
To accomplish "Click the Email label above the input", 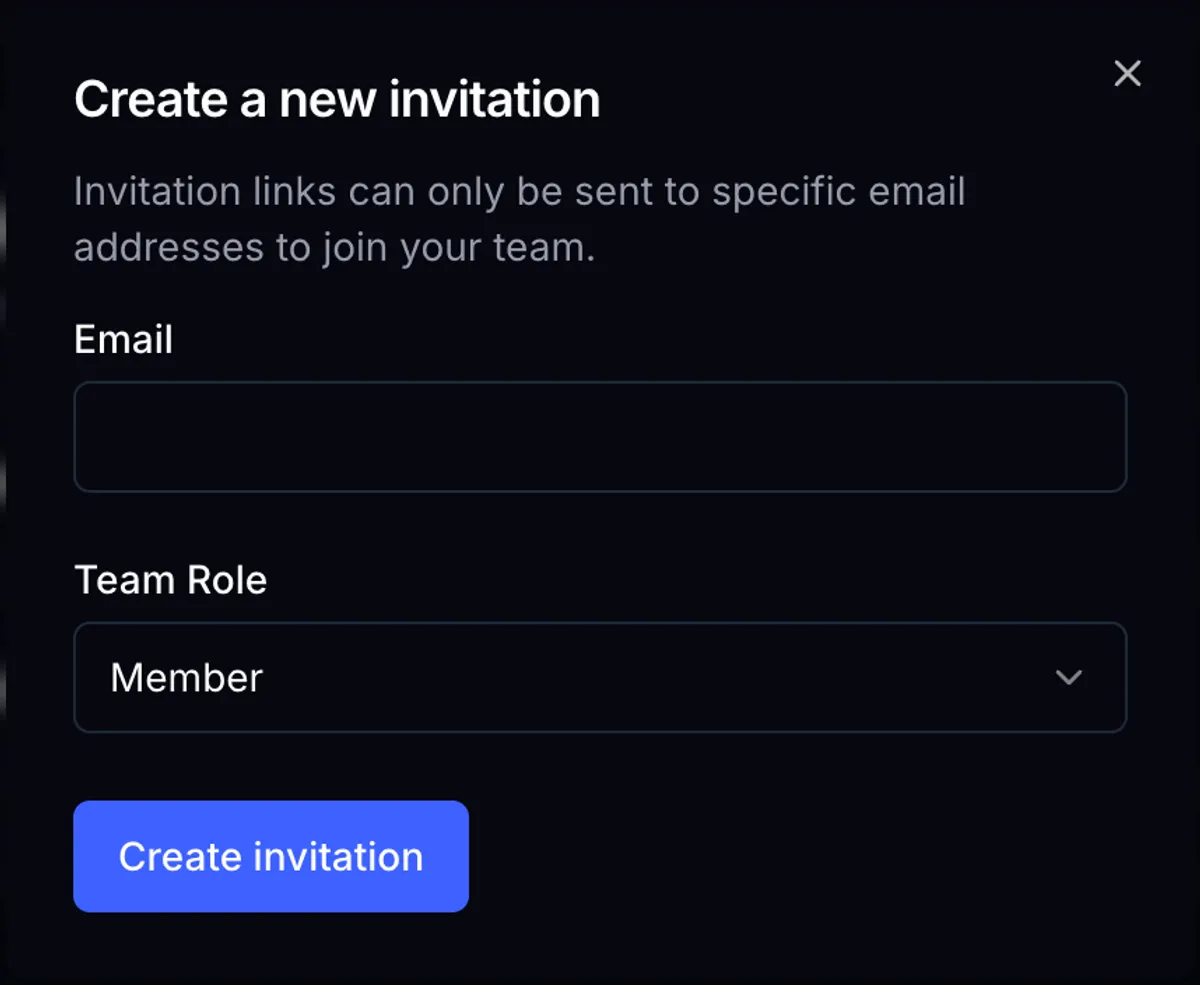I will tap(123, 340).
